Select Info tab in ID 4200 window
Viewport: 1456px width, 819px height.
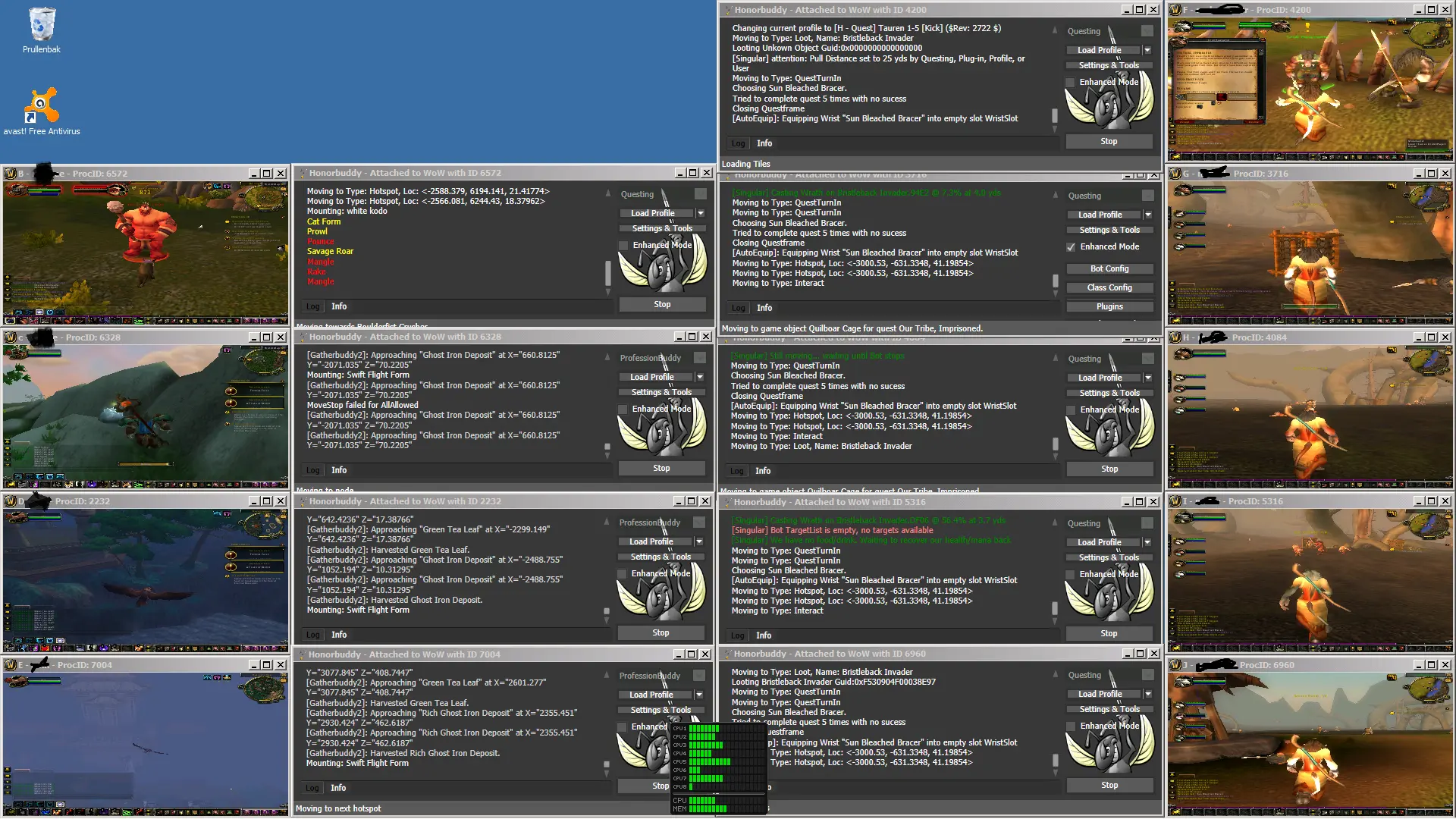click(764, 143)
